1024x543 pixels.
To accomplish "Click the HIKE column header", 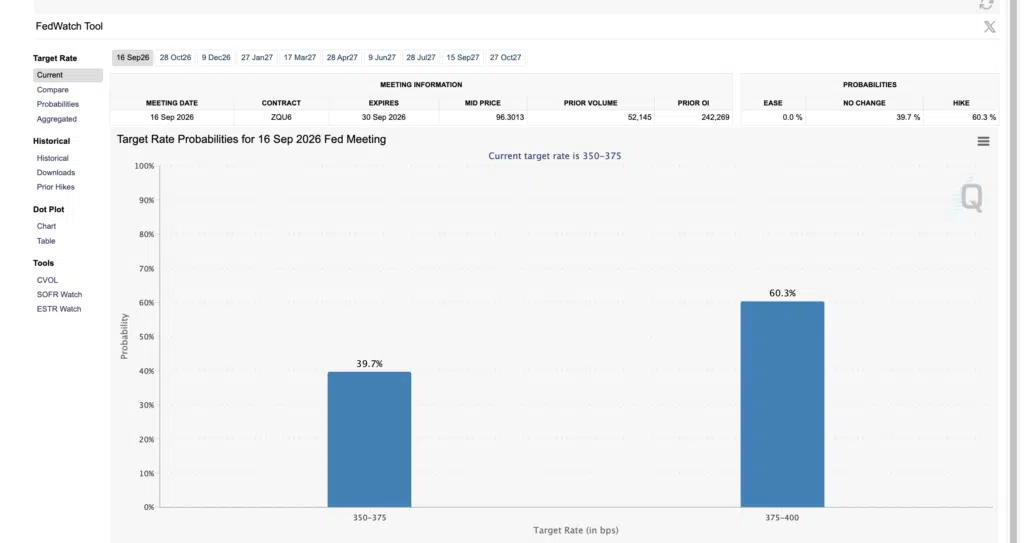I will (x=961, y=103).
